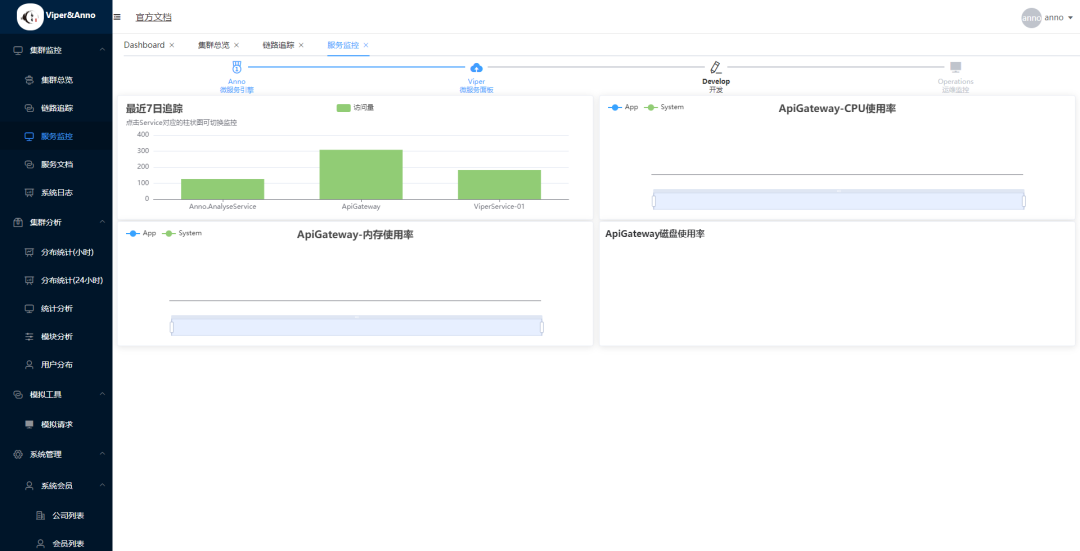Toggle the sidebar hamburger menu icon
Image resolution: width=1080 pixels, height=551 pixels.
[x=117, y=17]
